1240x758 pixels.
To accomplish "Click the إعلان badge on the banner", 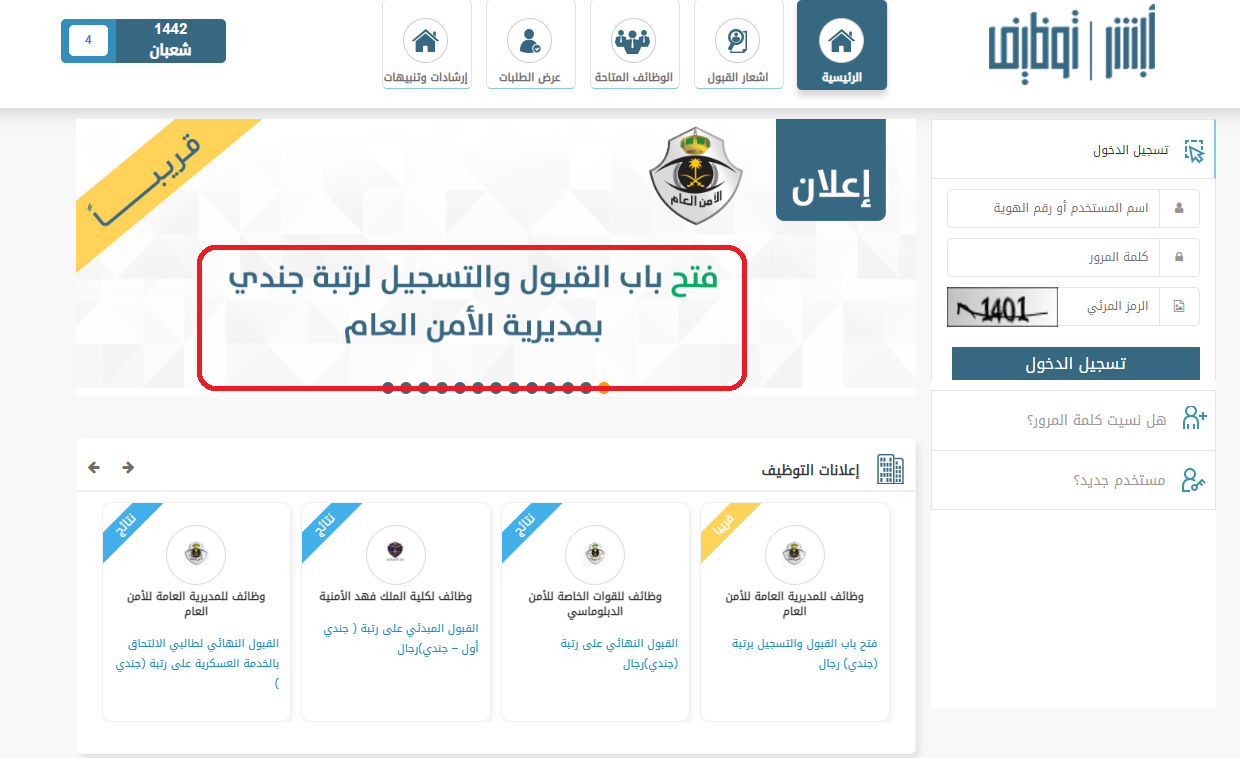I will (831, 172).
